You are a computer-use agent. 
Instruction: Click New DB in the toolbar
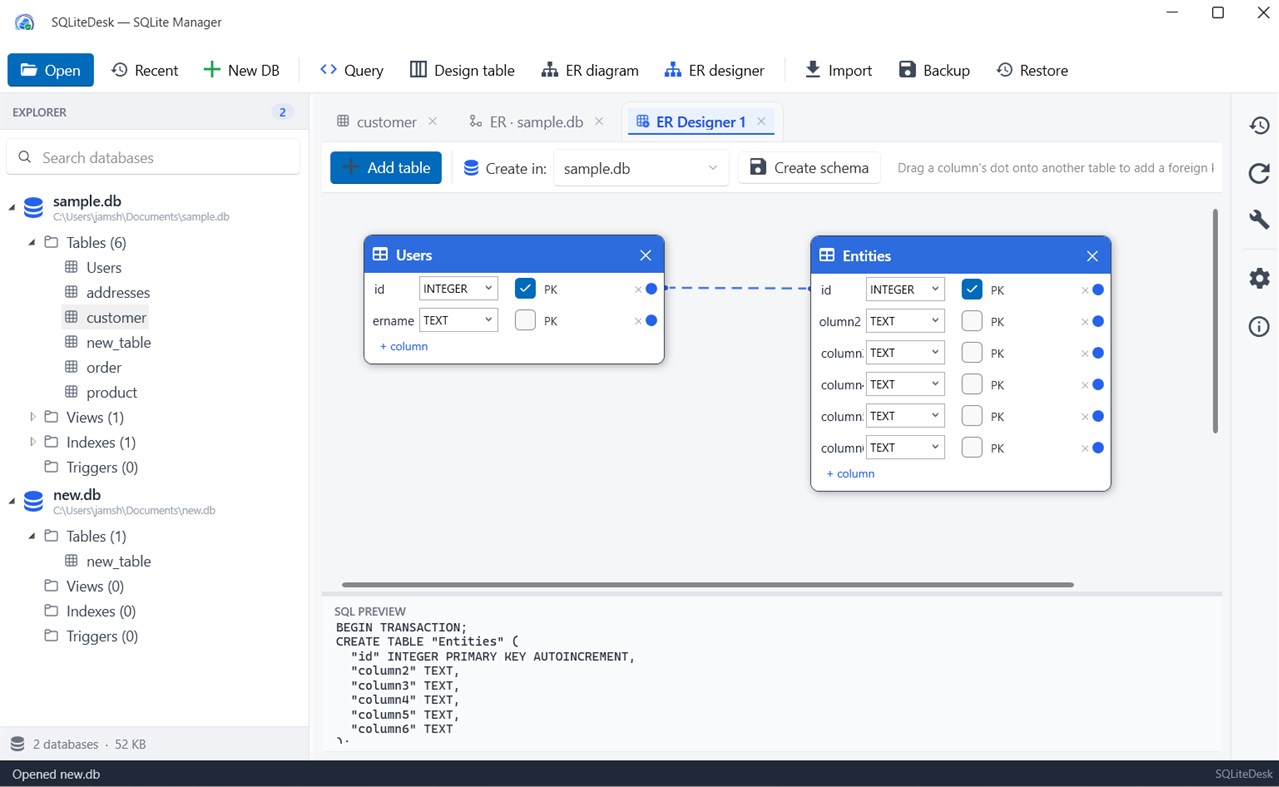[x=241, y=70]
